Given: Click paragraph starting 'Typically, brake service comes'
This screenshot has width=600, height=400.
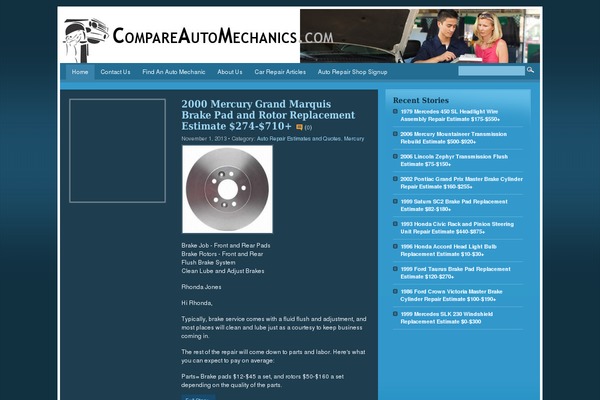Looking at the screenshot, I should (274, 327).
